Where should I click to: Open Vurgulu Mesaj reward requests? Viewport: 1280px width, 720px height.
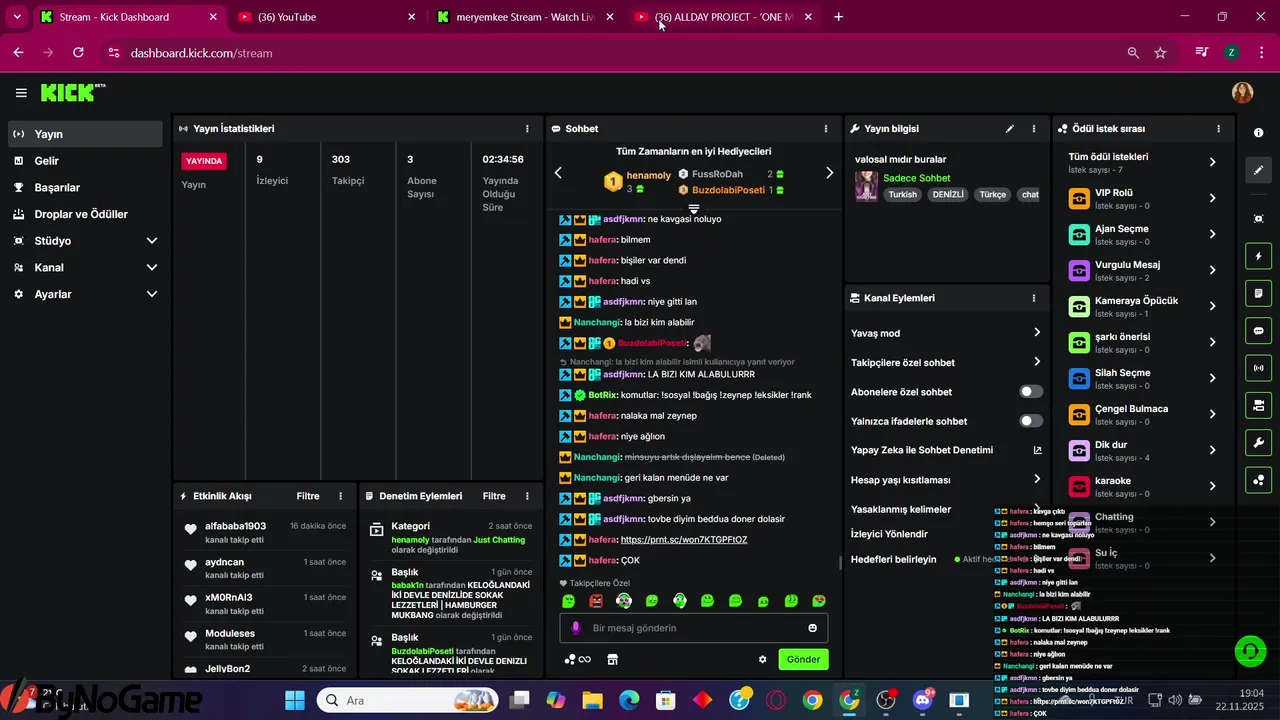1142,270
